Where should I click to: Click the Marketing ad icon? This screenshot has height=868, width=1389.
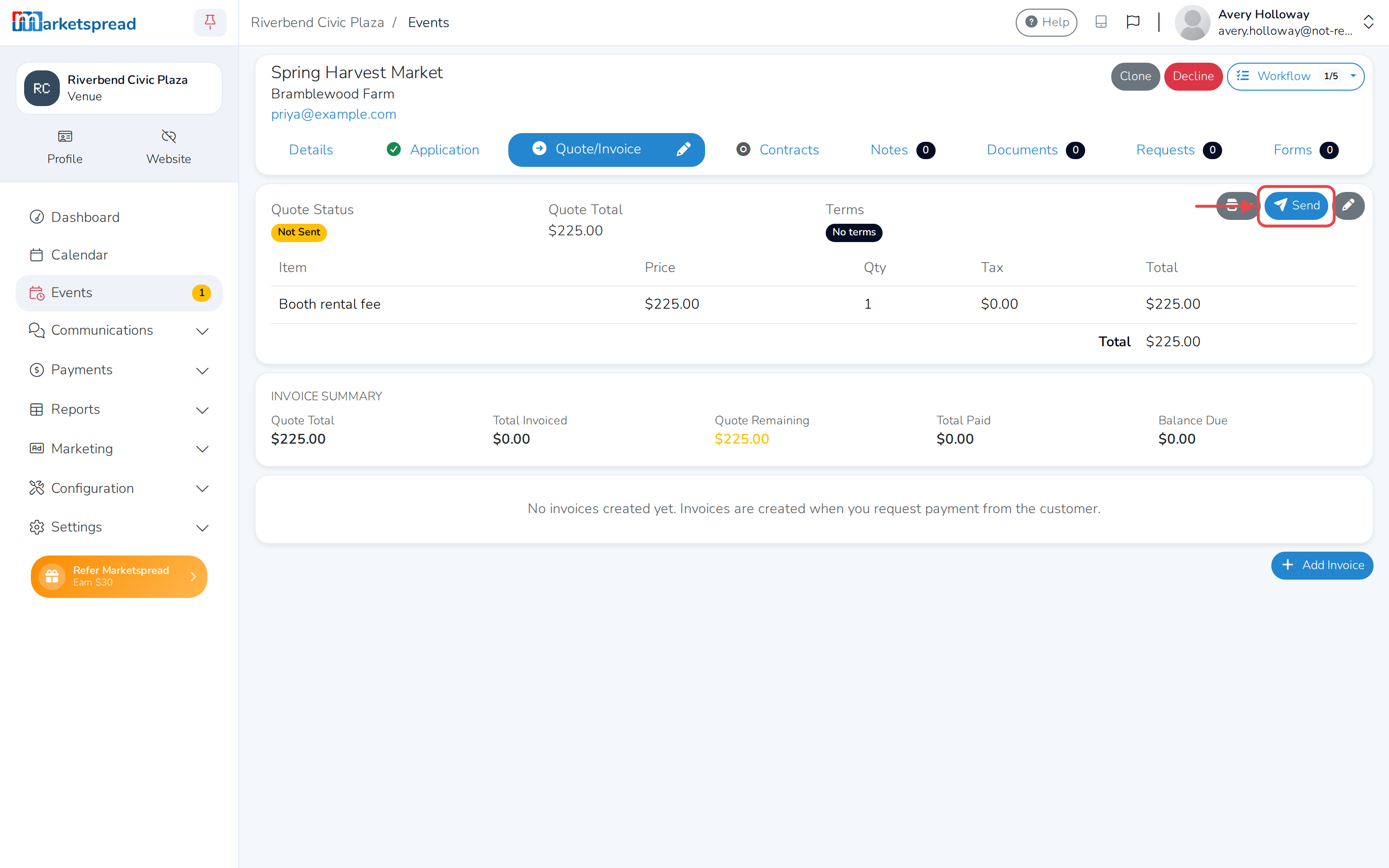[37, 448]
